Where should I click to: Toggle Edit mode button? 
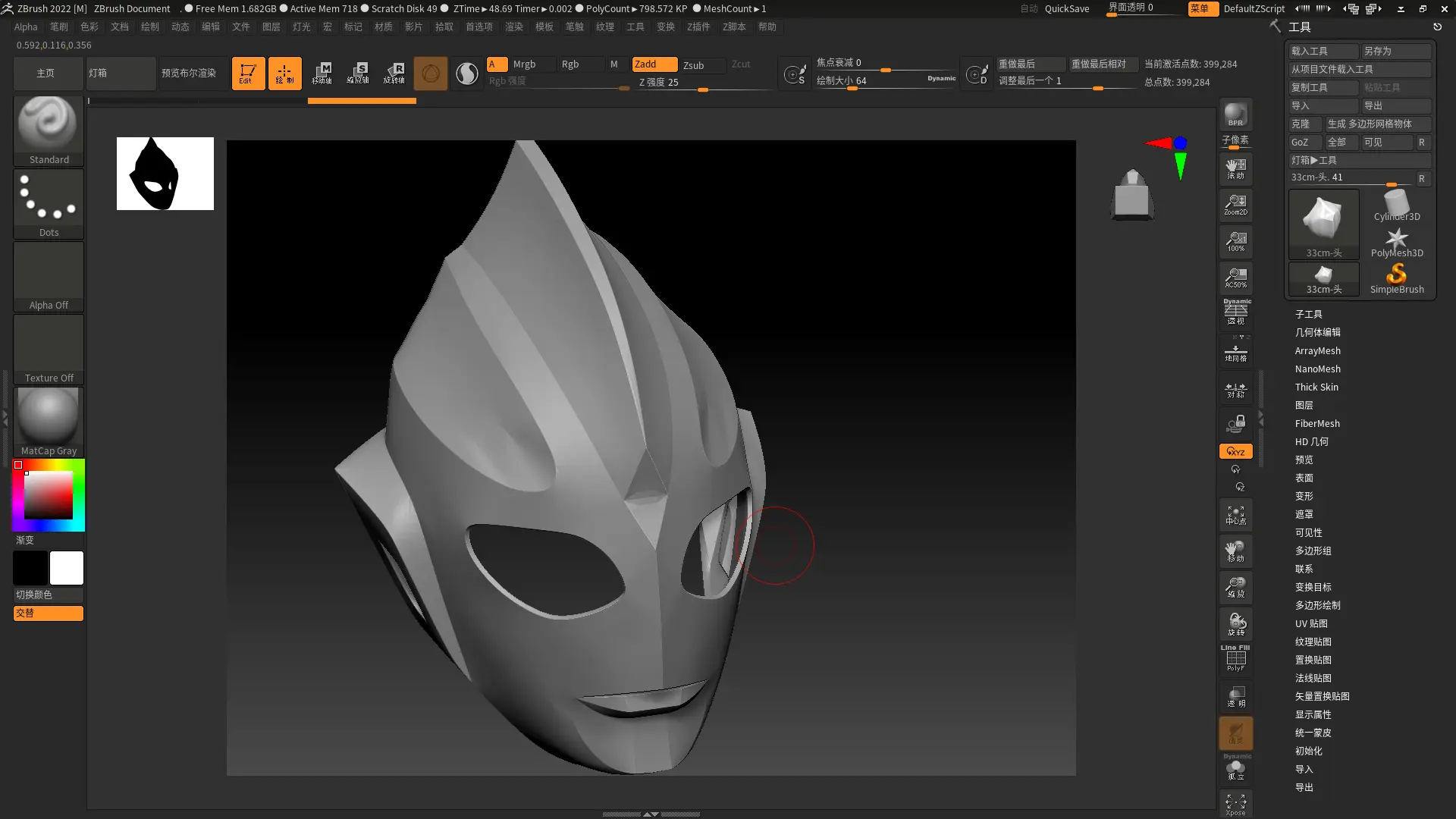pyautogui.click(x=248, y=74)
